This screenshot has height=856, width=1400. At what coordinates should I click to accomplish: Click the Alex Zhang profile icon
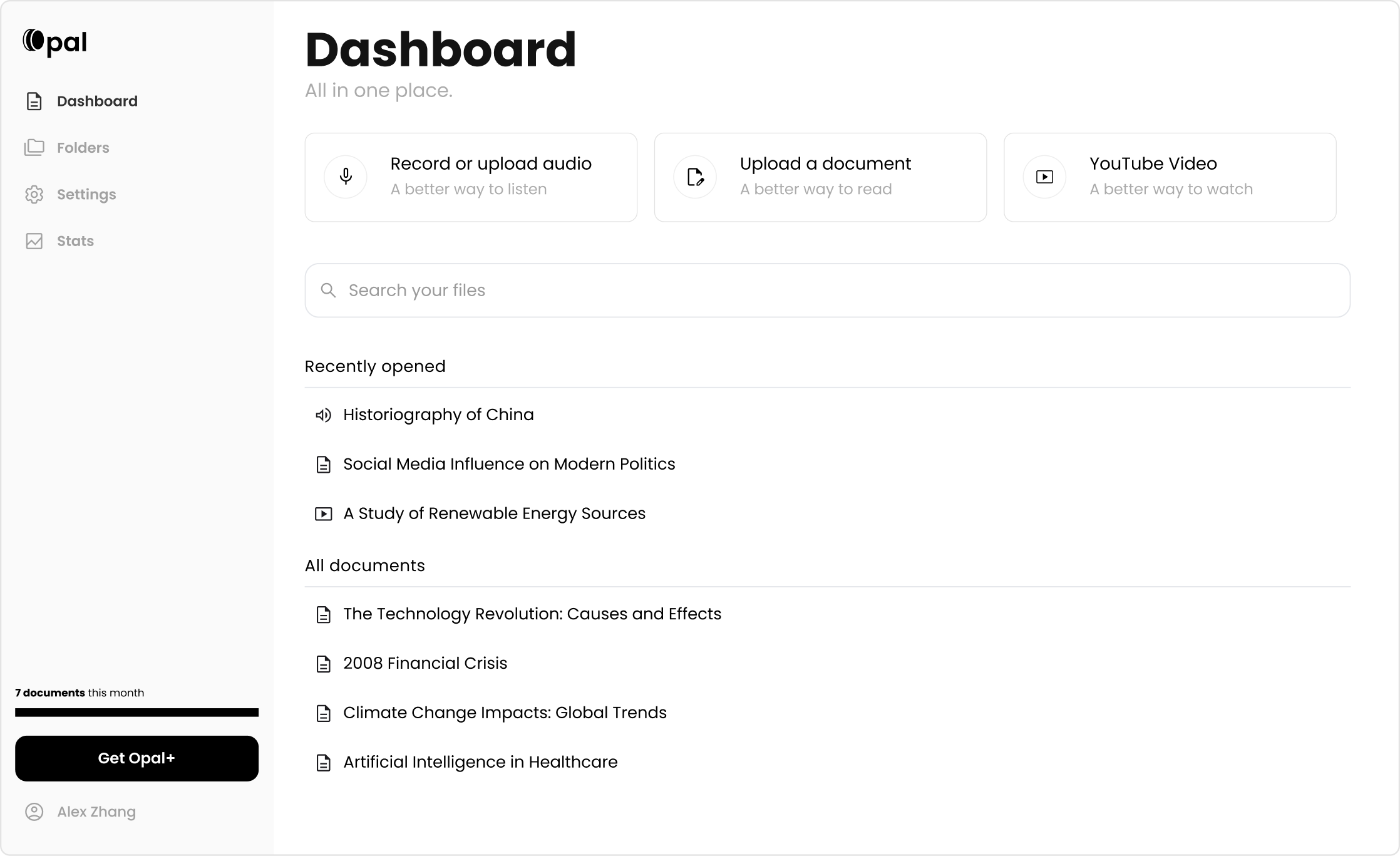point(34,812)
